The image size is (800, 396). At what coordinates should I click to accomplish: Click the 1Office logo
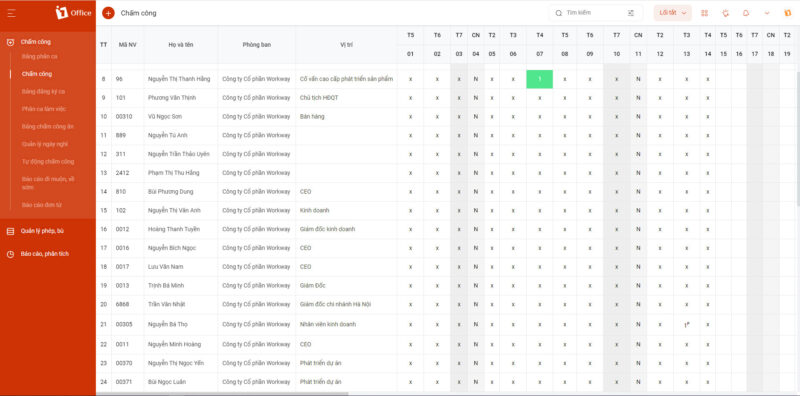(x=73, y=13)
